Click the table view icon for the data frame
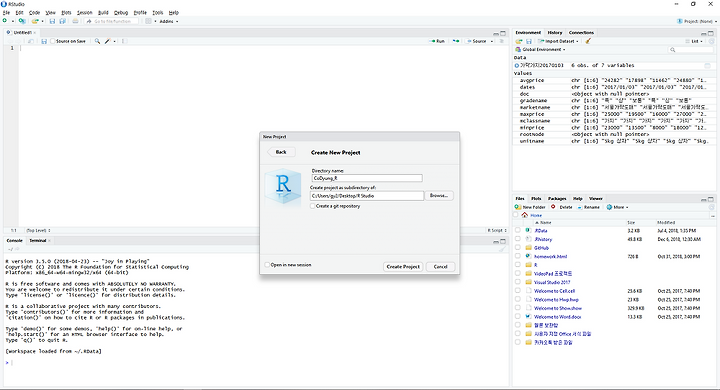The height and width of the screenshot is (390, 720). [708, 66]
